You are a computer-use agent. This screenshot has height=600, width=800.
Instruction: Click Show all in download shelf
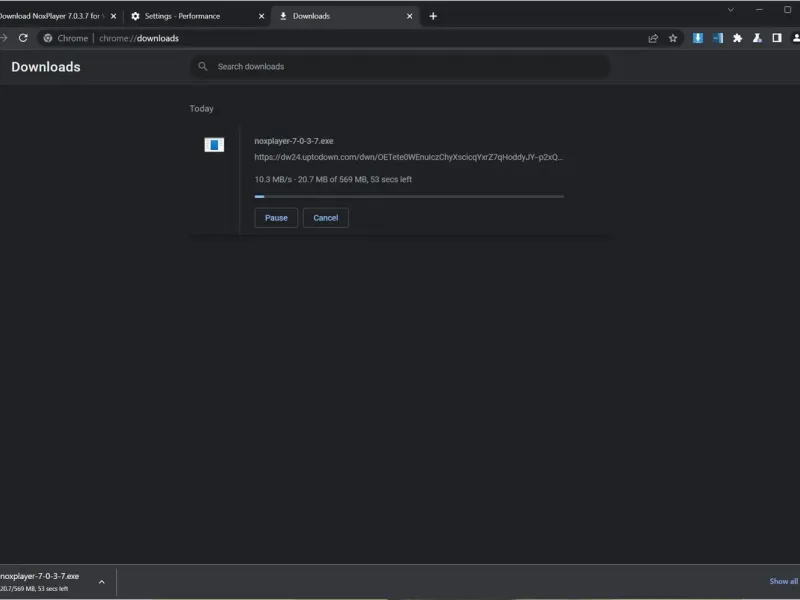(x=784, y=581)
